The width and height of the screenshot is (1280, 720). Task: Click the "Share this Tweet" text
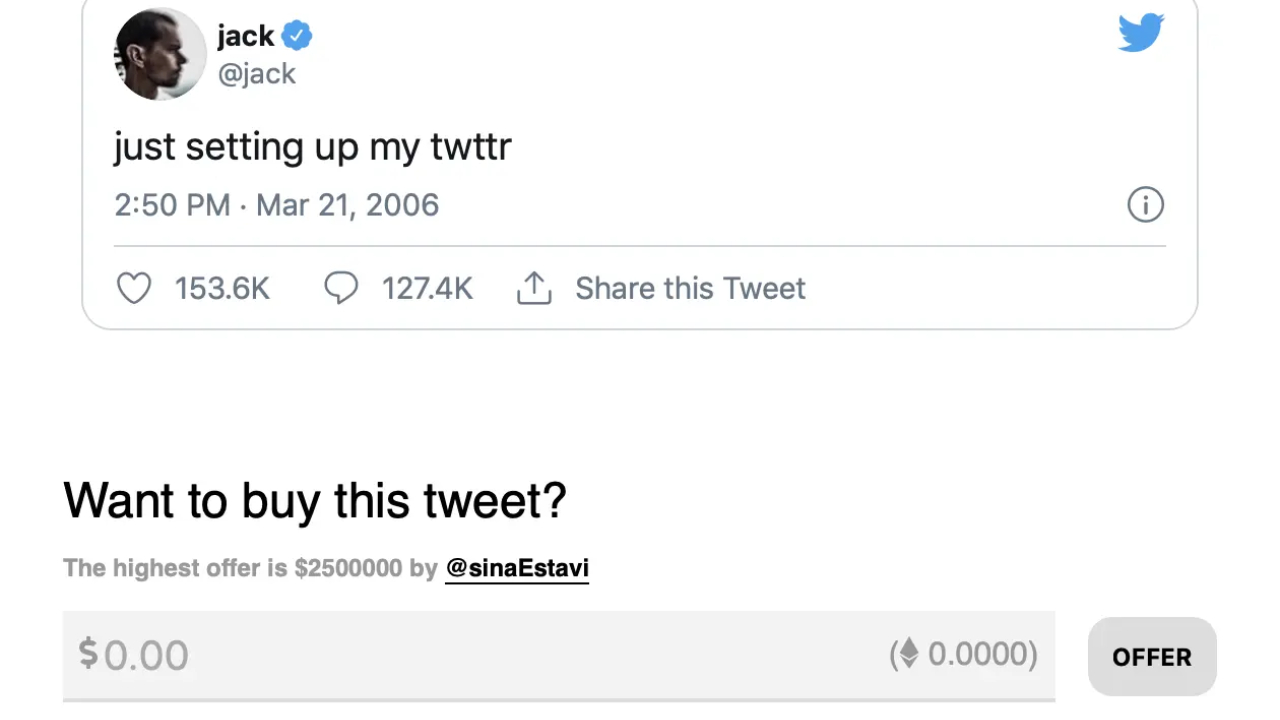pos(690,288)
